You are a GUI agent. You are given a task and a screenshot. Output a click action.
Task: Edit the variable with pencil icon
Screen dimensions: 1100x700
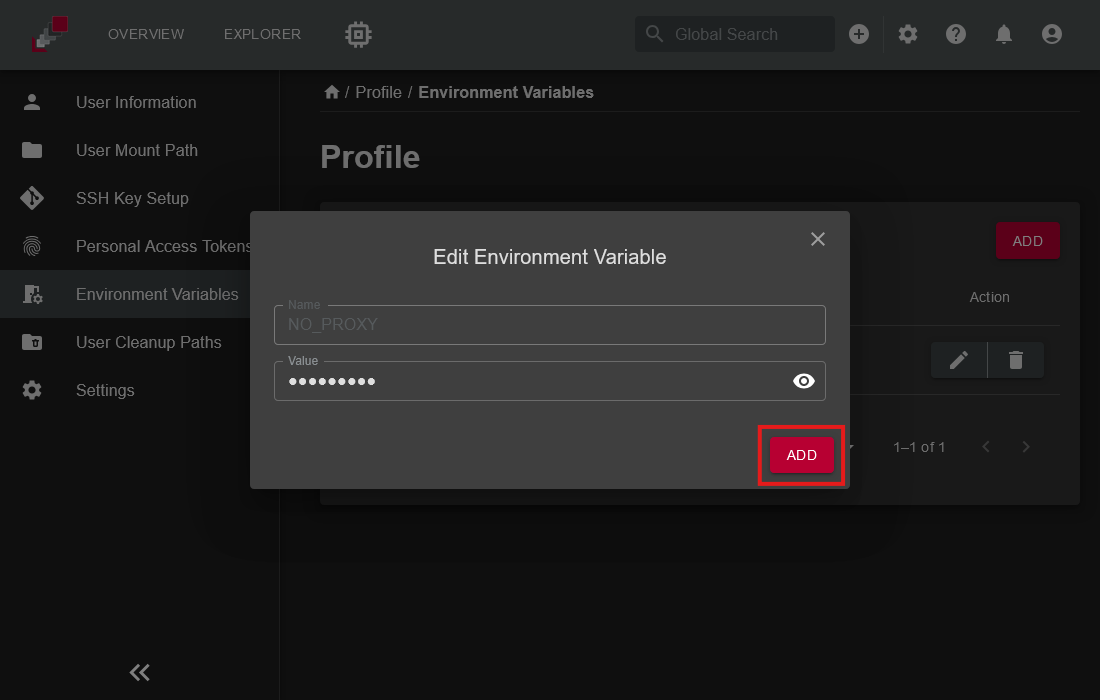point(959,361)
